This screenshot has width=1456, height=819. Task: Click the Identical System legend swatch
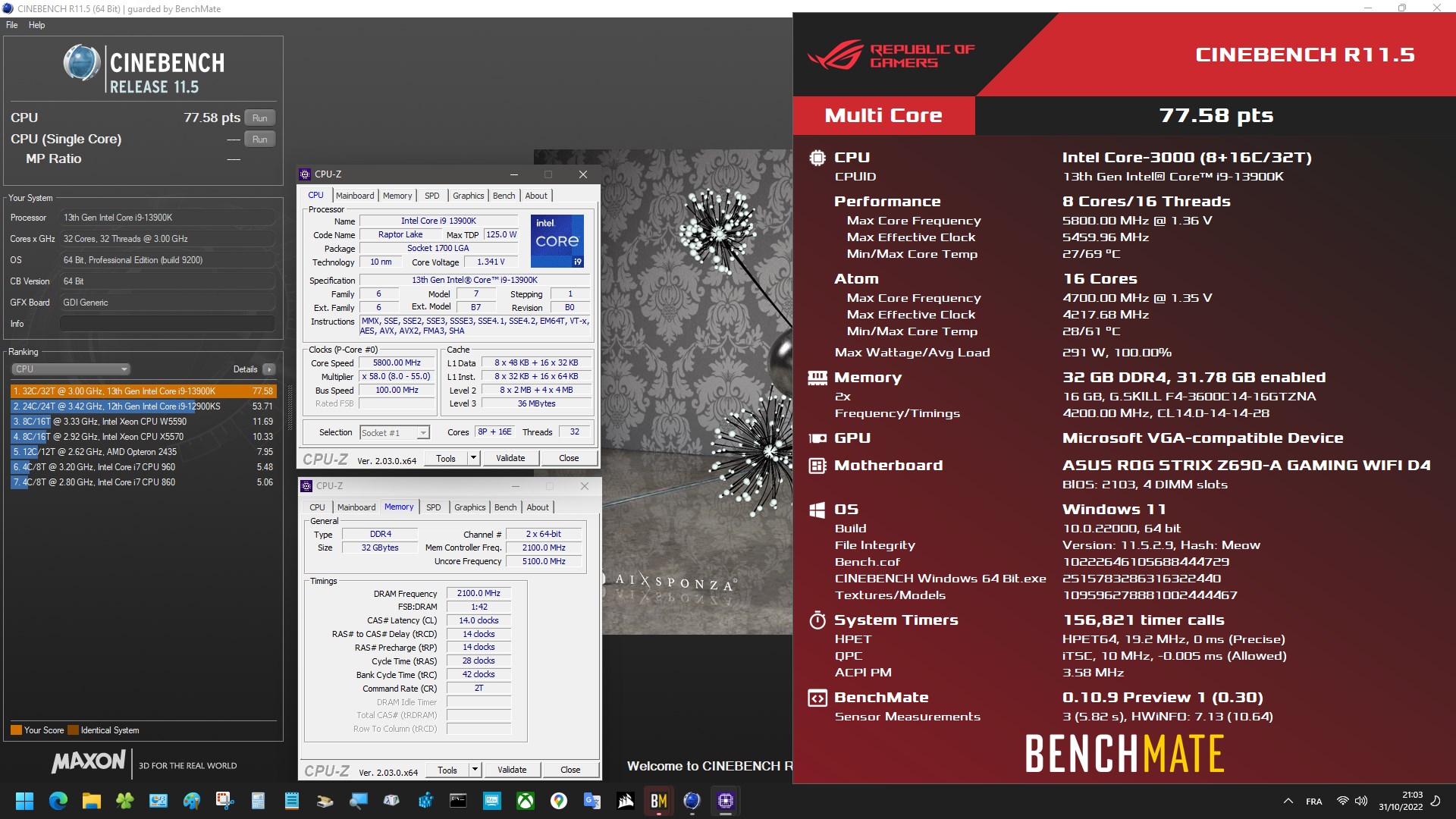point(73,730)
